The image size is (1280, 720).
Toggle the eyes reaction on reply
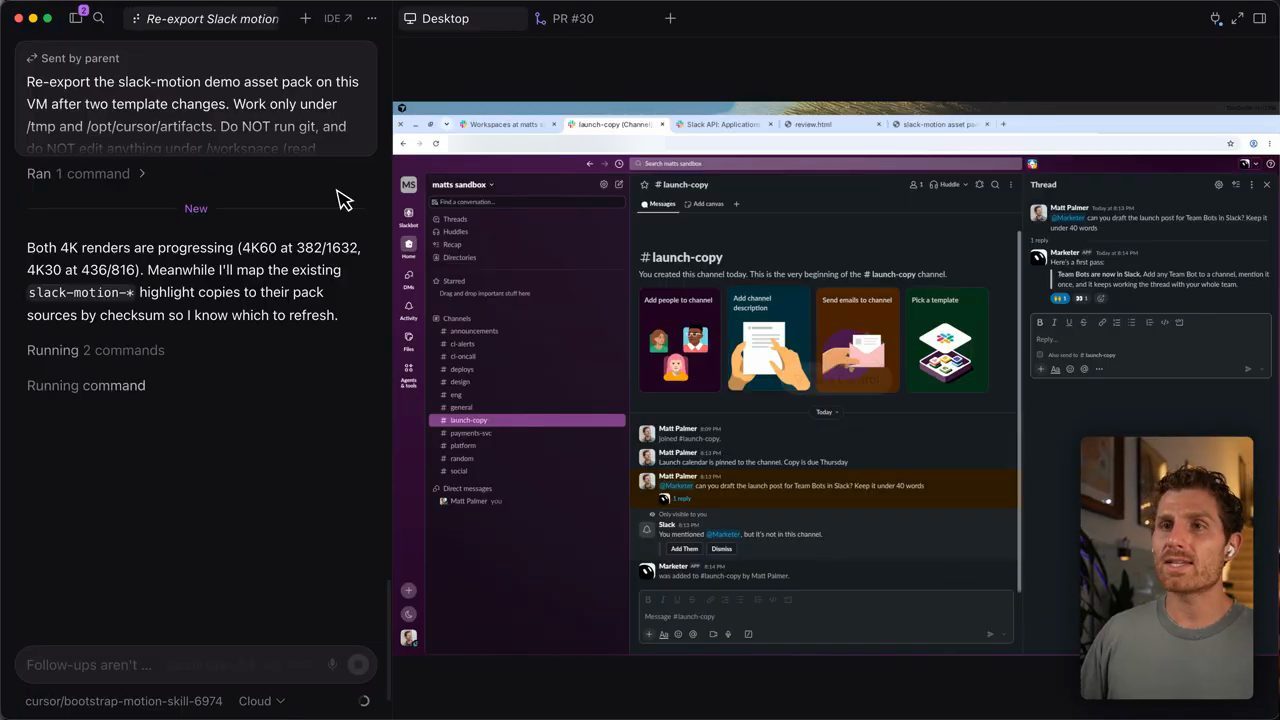tap(1081, 298)
